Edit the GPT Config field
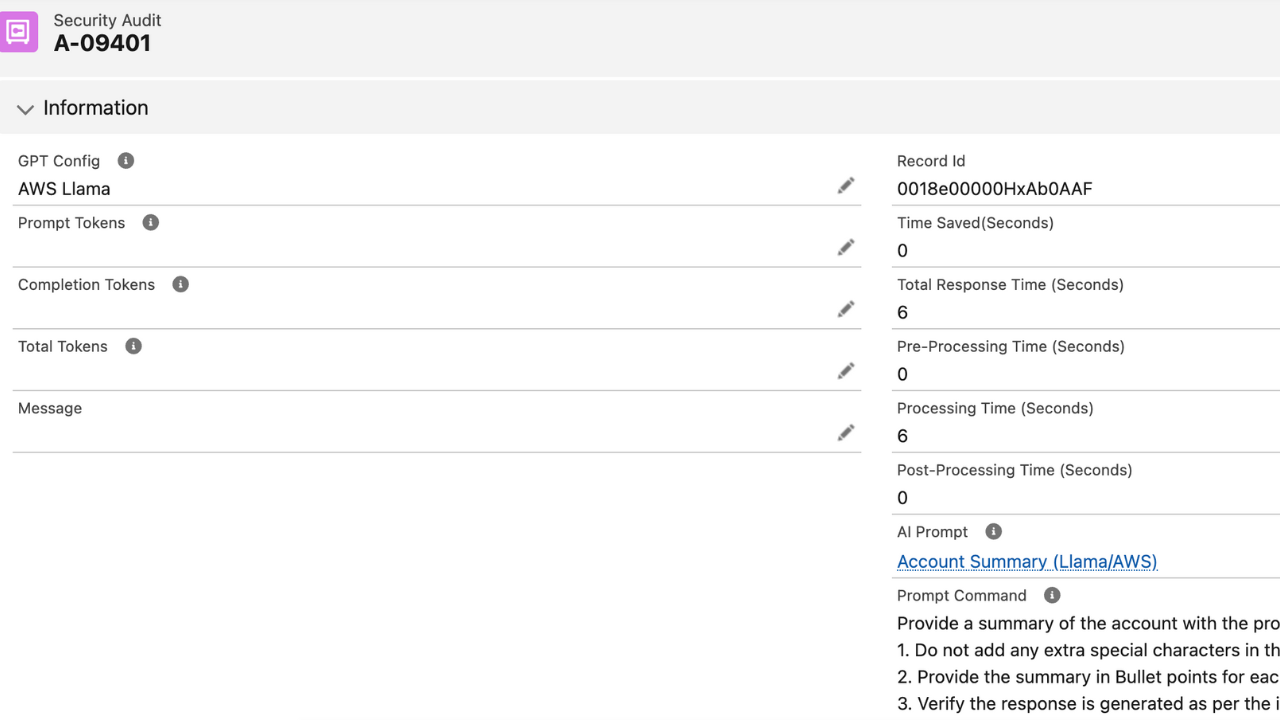This screenshot has height=720, width=1280. pyautogui.click(x=846, y=186)
